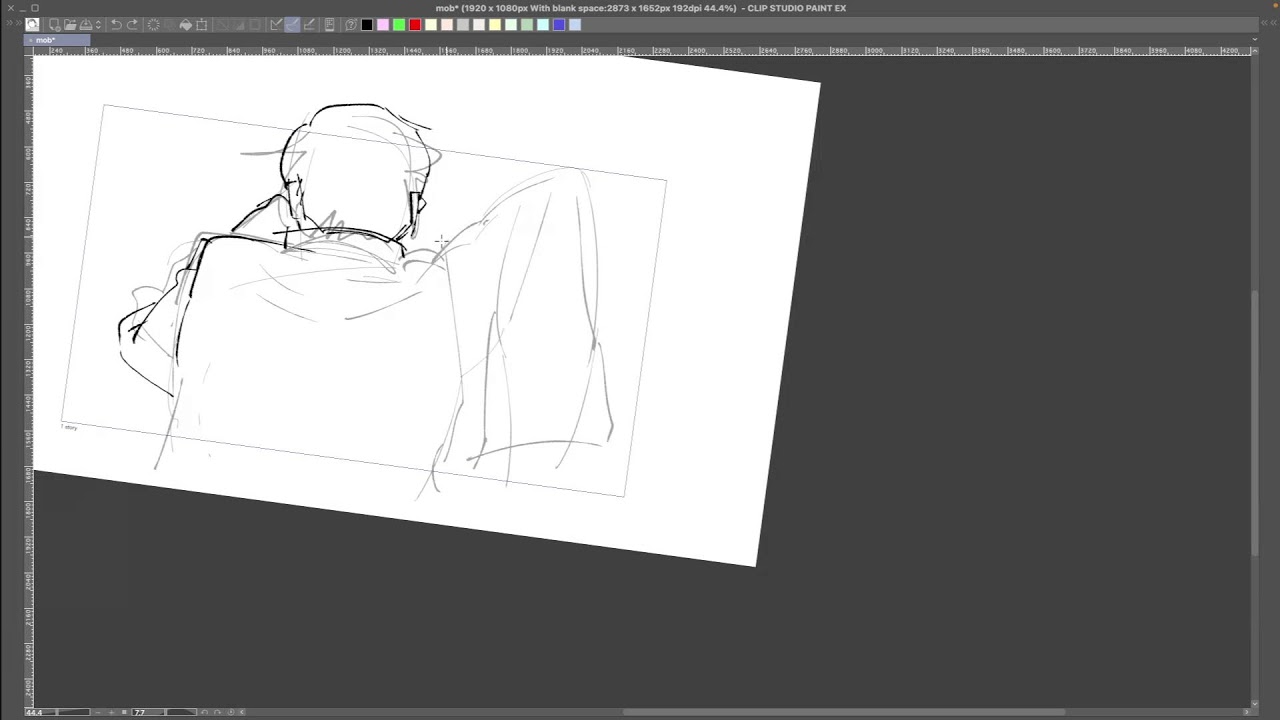Image resolution: width=1280 pixels, height=720 pixels.
Task: Save the document with Save icon
Action: (86, 24)
